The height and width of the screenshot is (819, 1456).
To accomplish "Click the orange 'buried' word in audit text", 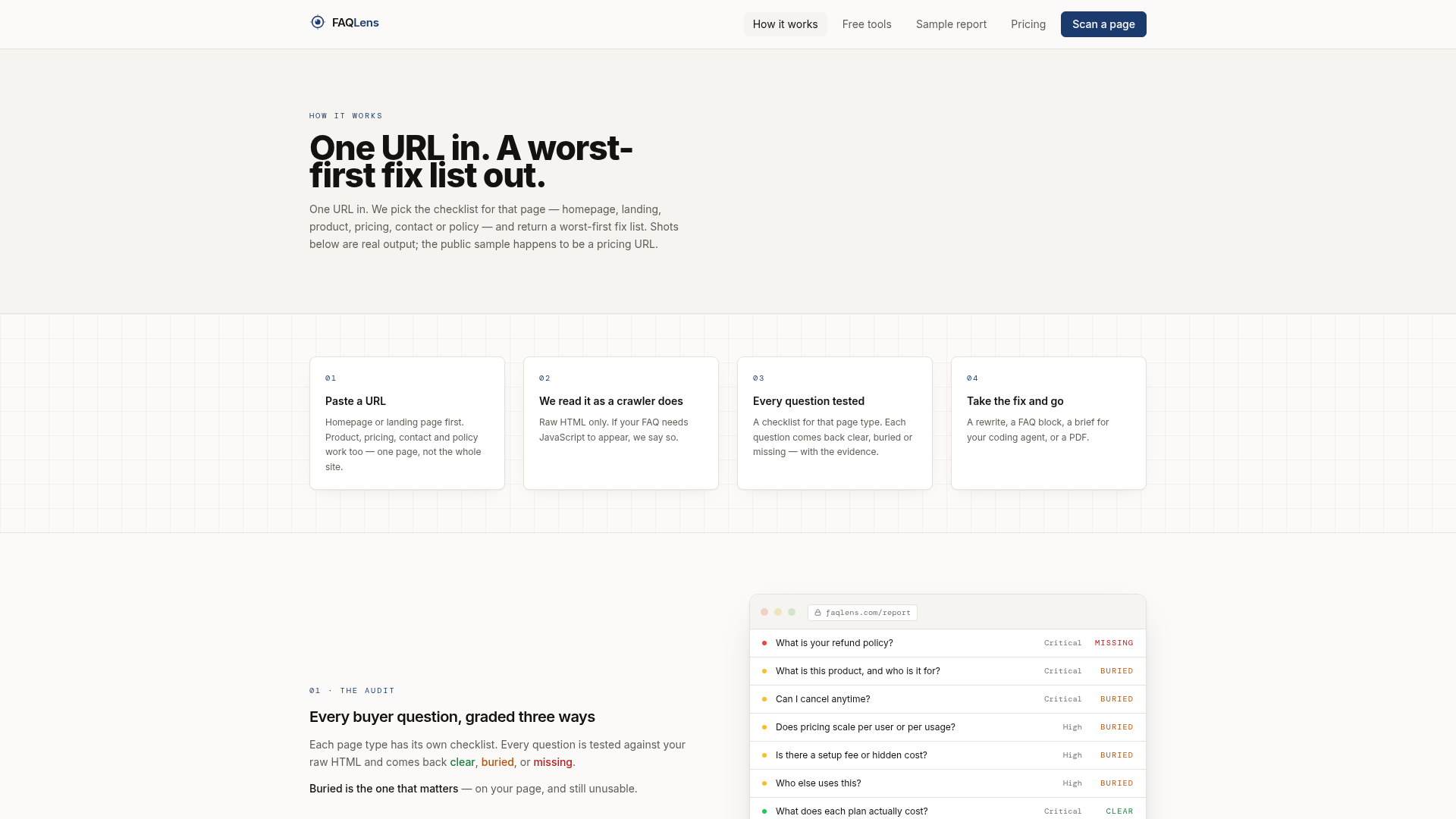I will point(497,762).
